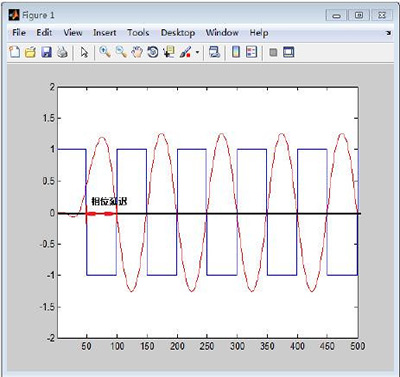Activate the Zoom In magnifier tool

tap(105, 52)
